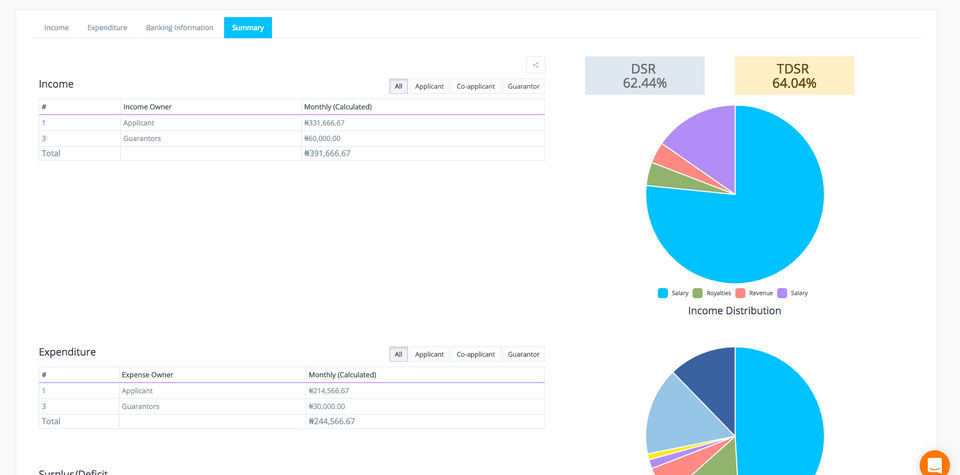Select the Summary tab
The image size is (960, 475).
pyautogui.click(x=248, y=28)
